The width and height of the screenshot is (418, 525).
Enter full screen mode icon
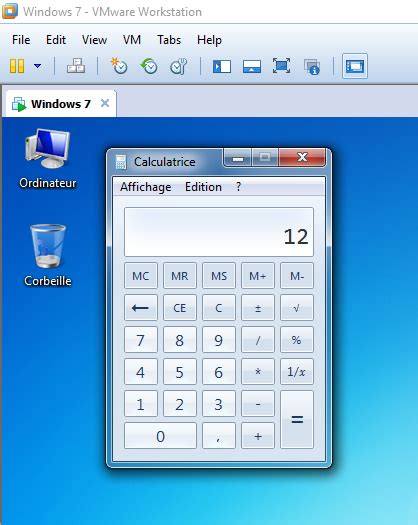(281, 66)
